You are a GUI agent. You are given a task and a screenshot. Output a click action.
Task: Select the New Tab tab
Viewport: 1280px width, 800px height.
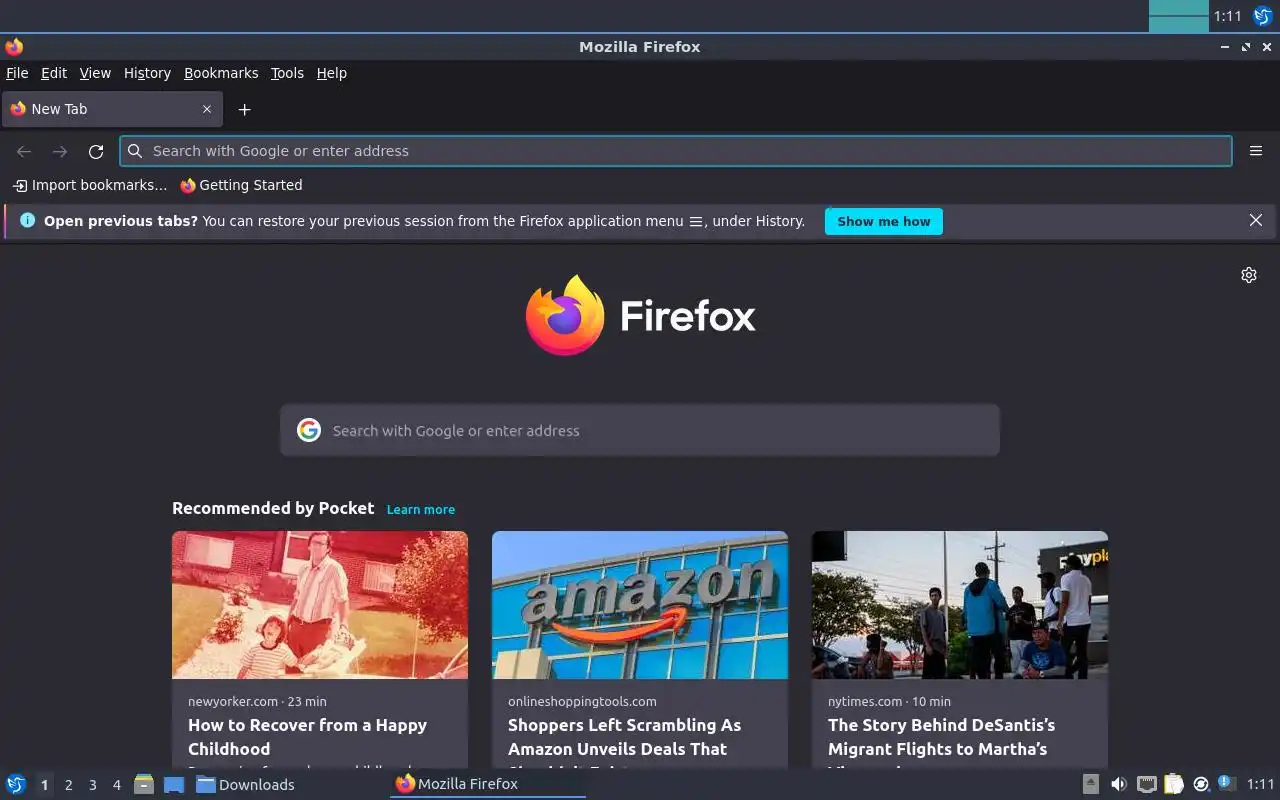pyautogui.click(x=112, y=109)
